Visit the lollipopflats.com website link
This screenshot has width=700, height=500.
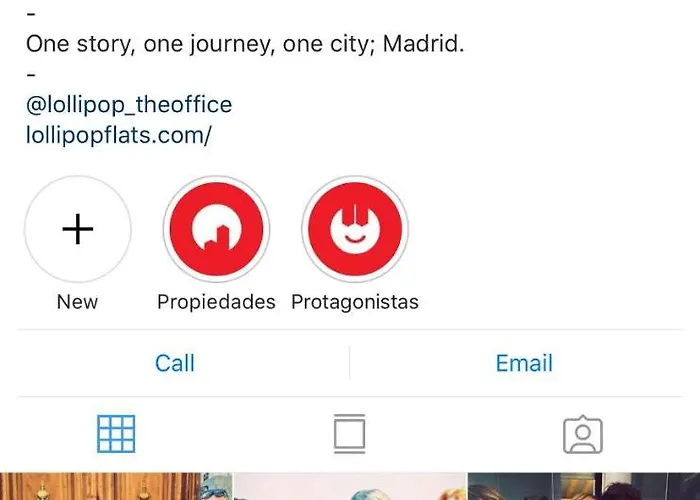[x=118, y=135]
